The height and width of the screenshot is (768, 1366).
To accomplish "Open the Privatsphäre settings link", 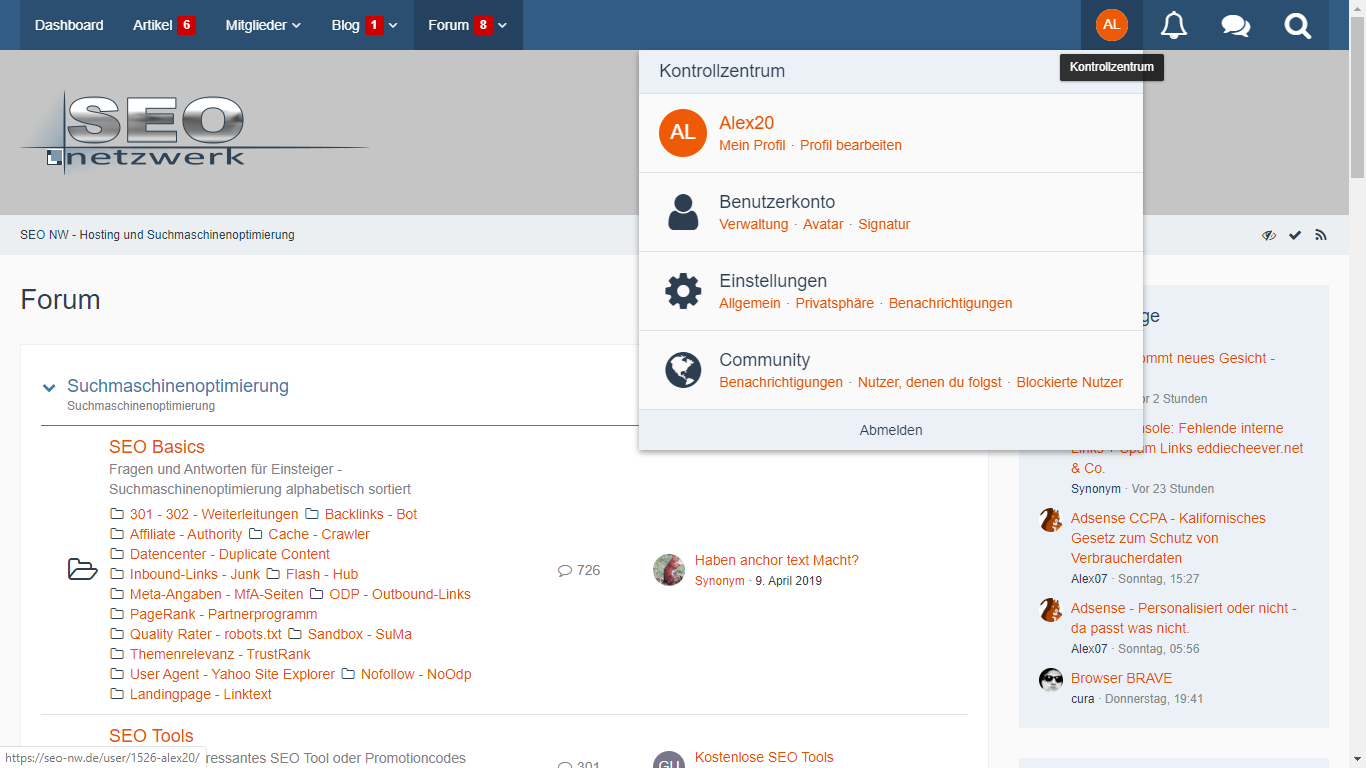I will tap(834, 303).
